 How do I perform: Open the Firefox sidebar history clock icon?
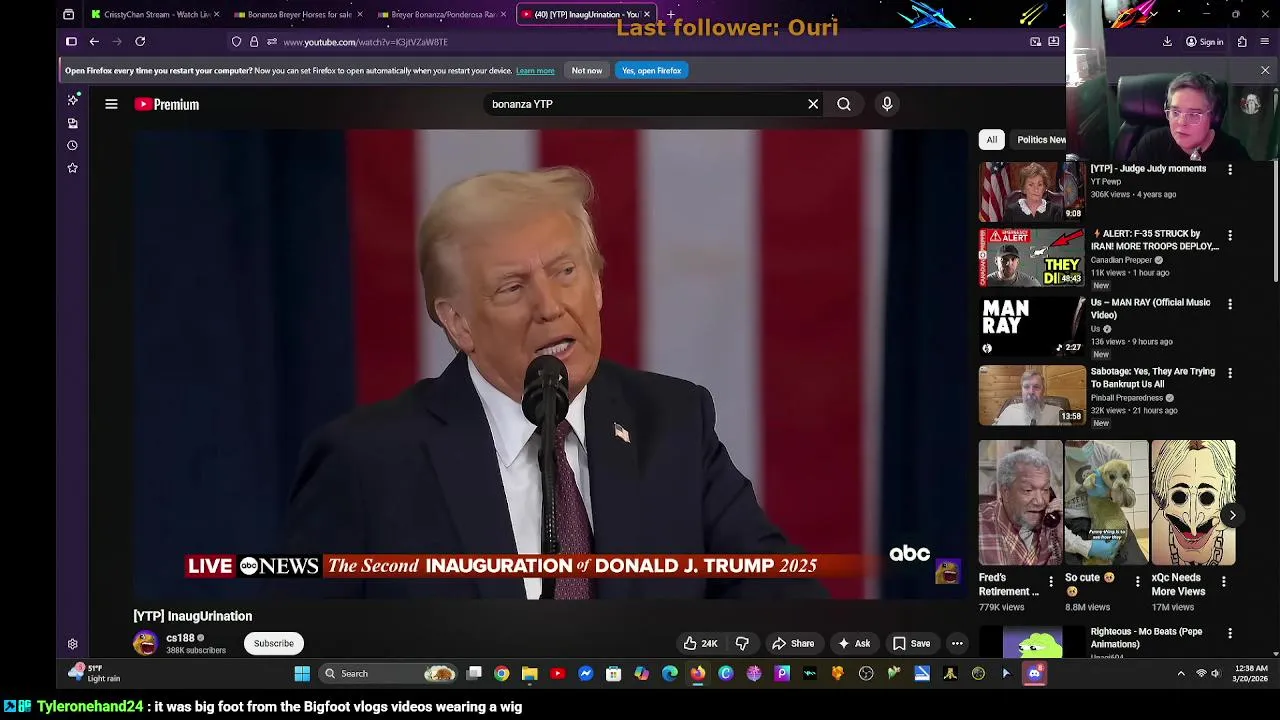[72, 145]
